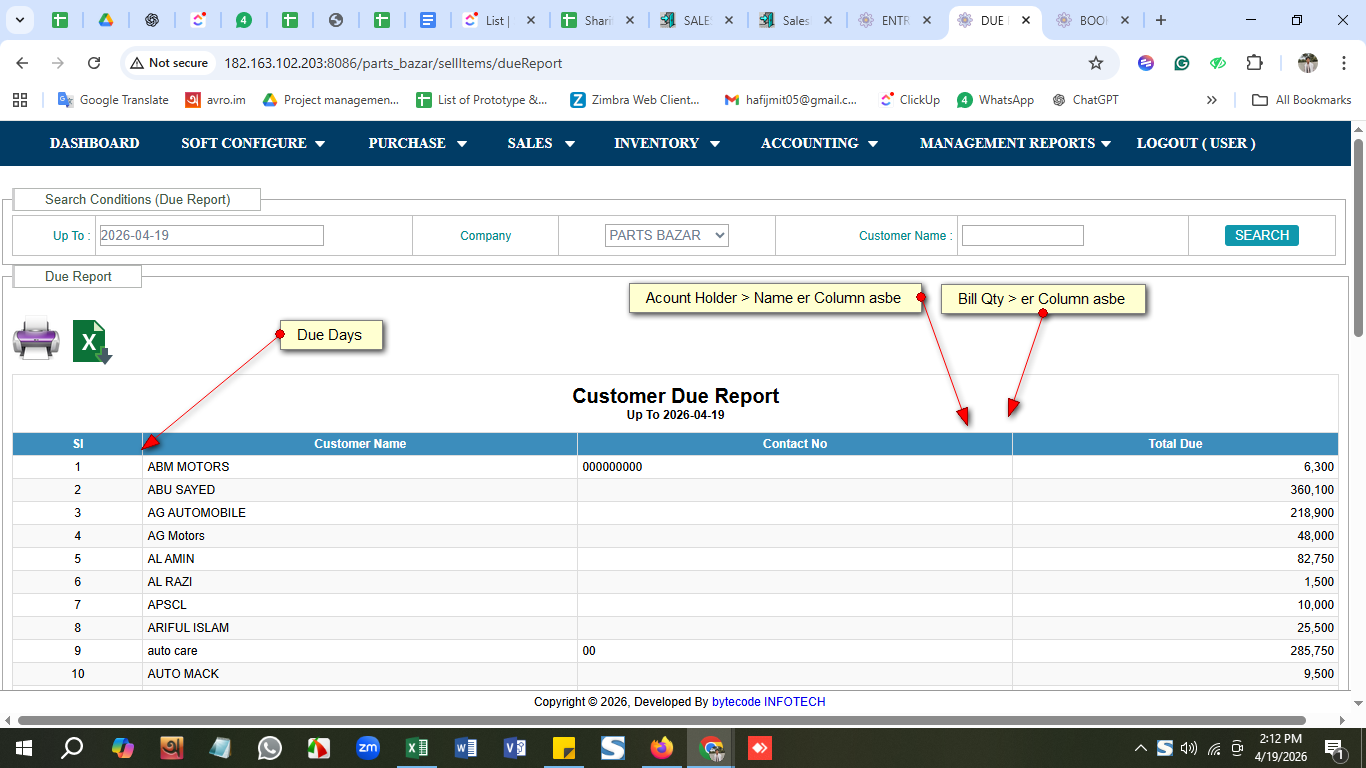
Task: Print the Customer Due Report via printer icon
Action: point(36,338)
